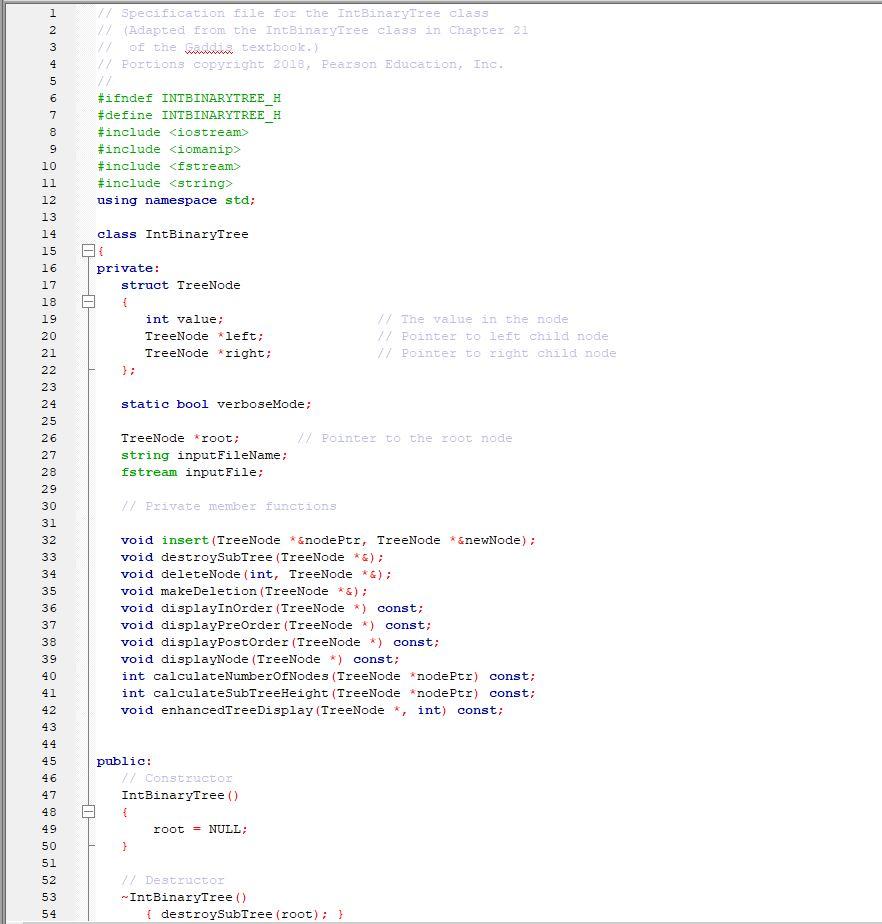Select line number 14
The height and width of the screenshot is (924, 882).
click(x=47, y=233)
